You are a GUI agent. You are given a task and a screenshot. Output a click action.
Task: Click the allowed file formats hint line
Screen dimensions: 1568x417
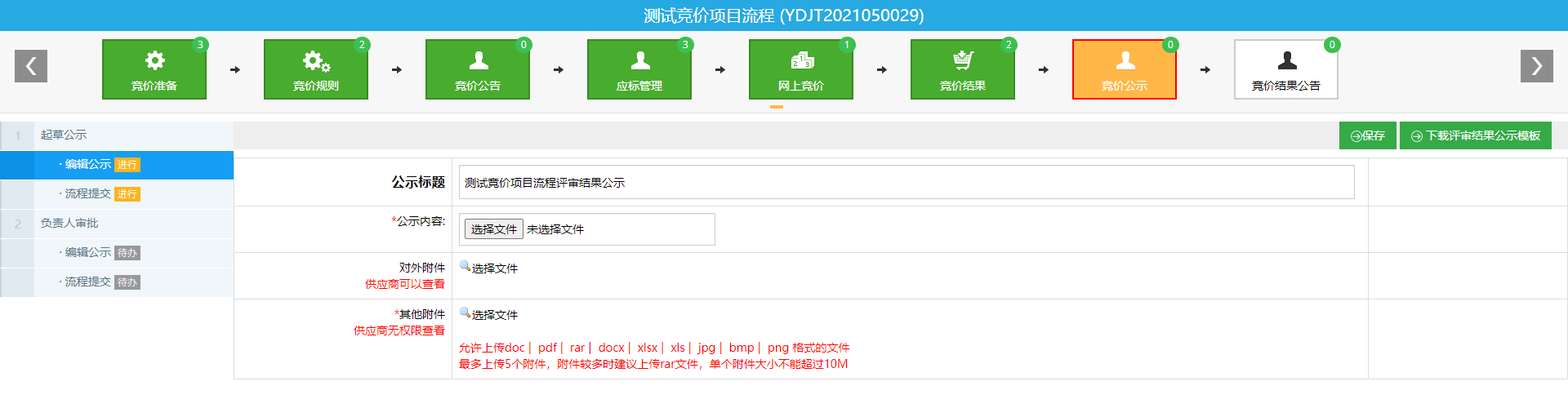click(654, 348)
